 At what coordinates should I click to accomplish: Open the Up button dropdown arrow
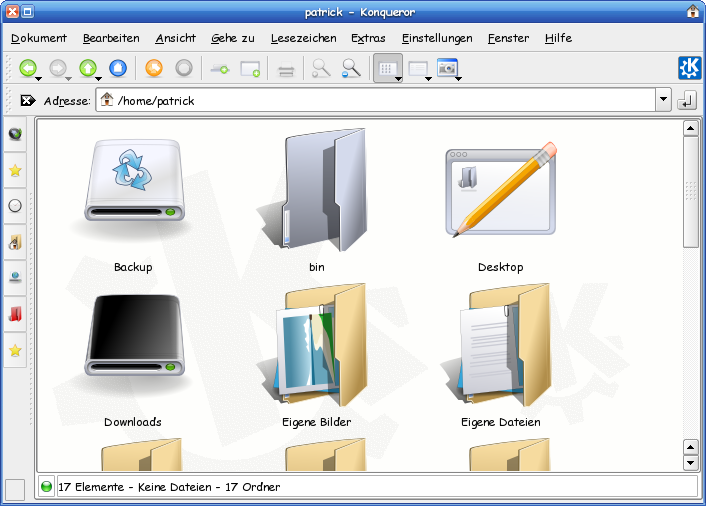point(99,79)
